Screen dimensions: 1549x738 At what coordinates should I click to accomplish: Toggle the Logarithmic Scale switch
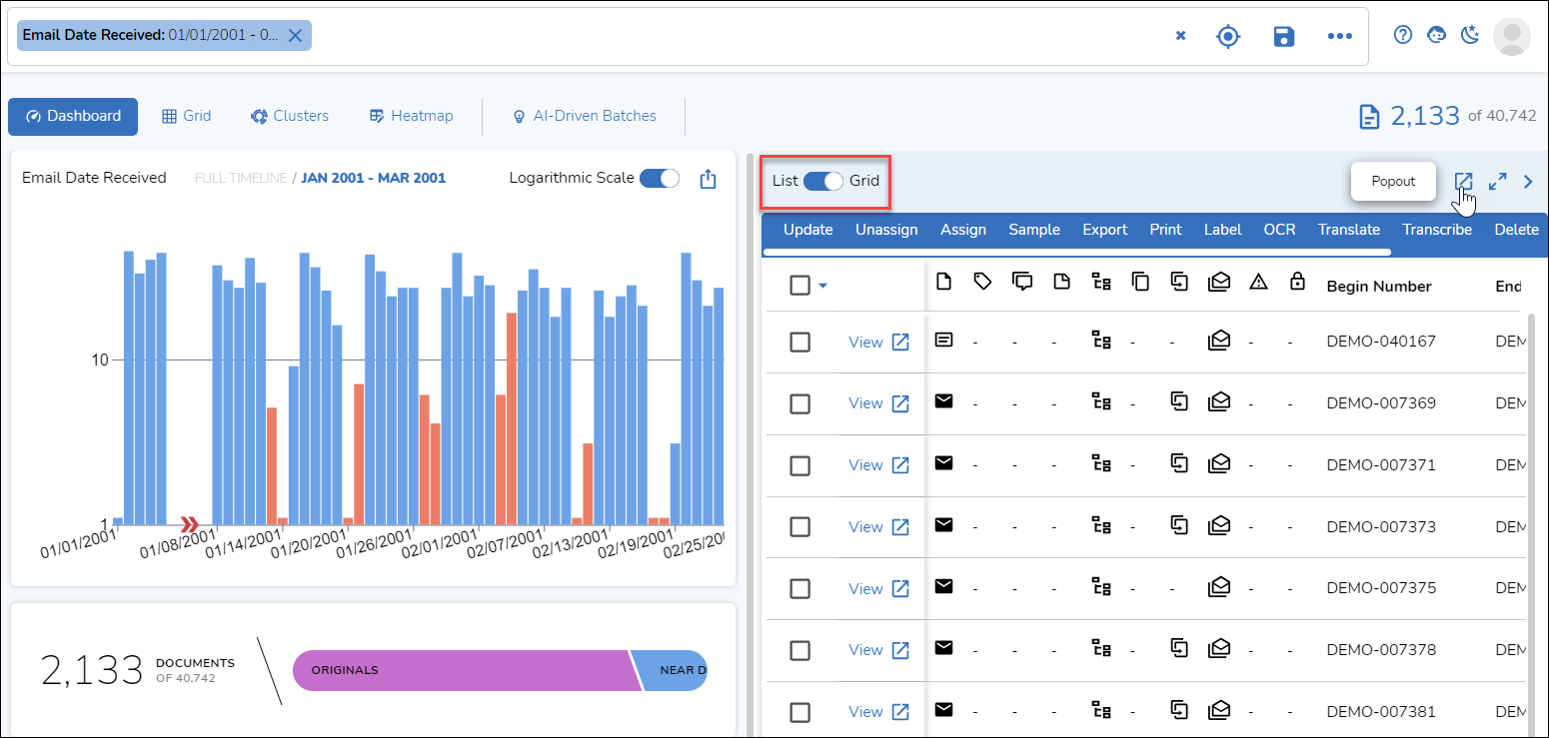(659, 178)
